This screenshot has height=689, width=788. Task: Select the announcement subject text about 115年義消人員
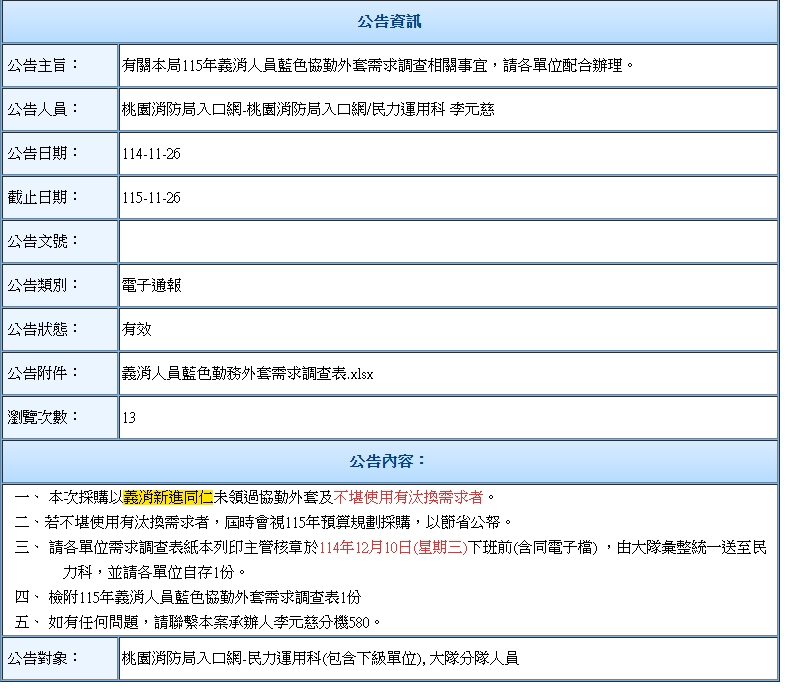378,66
